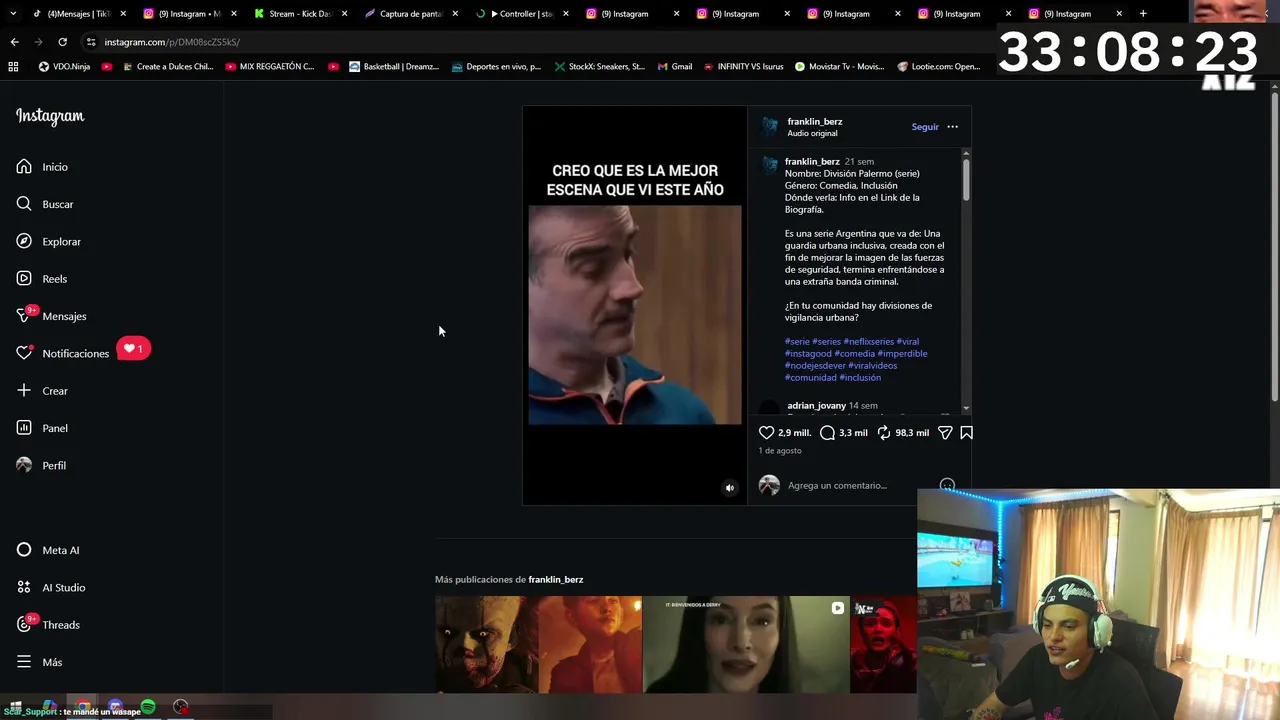
Task: Open OBS Studio from the taskbar
Action: pos(181,707)
